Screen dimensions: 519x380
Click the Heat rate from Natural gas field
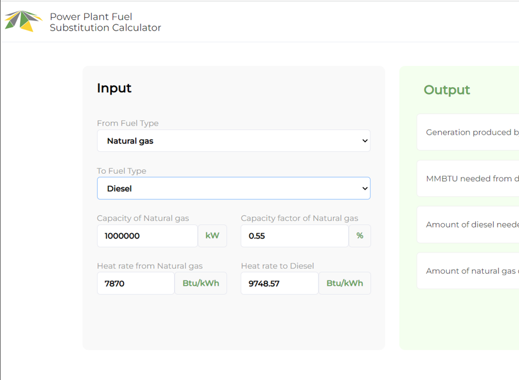coord(136,283)
